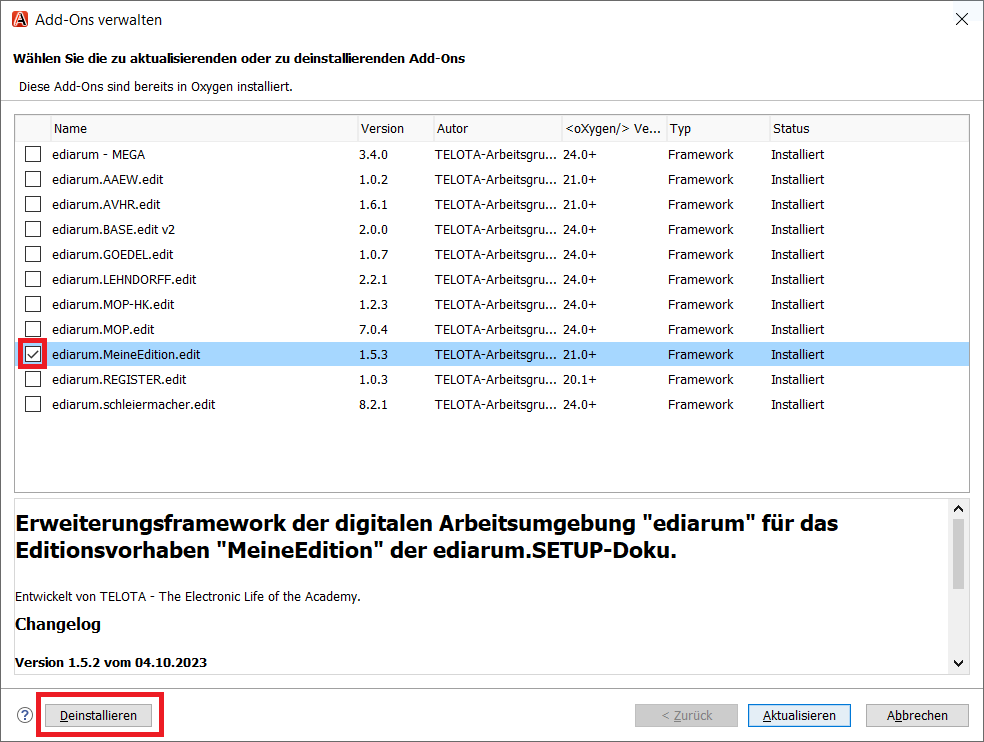Click version value '1.0.2'

(x=373, y=180)
